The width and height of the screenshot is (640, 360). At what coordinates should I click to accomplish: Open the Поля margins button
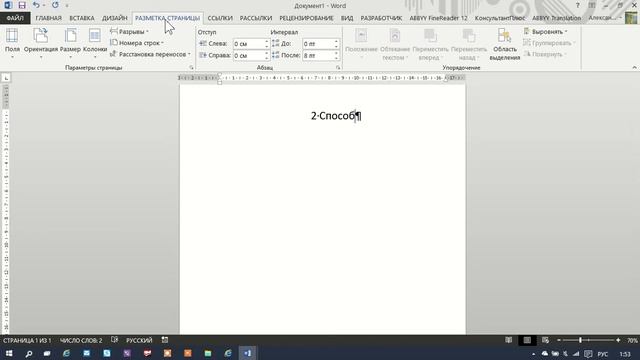point(12,43)
